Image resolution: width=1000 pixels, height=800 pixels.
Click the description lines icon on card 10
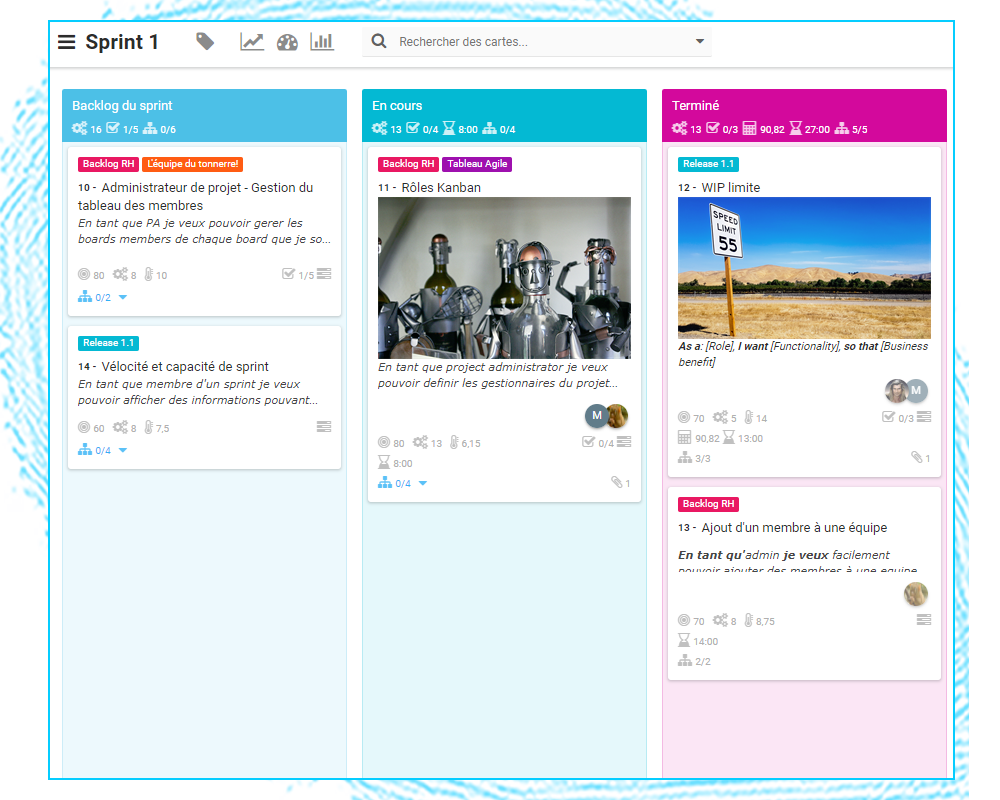[324, 274]
